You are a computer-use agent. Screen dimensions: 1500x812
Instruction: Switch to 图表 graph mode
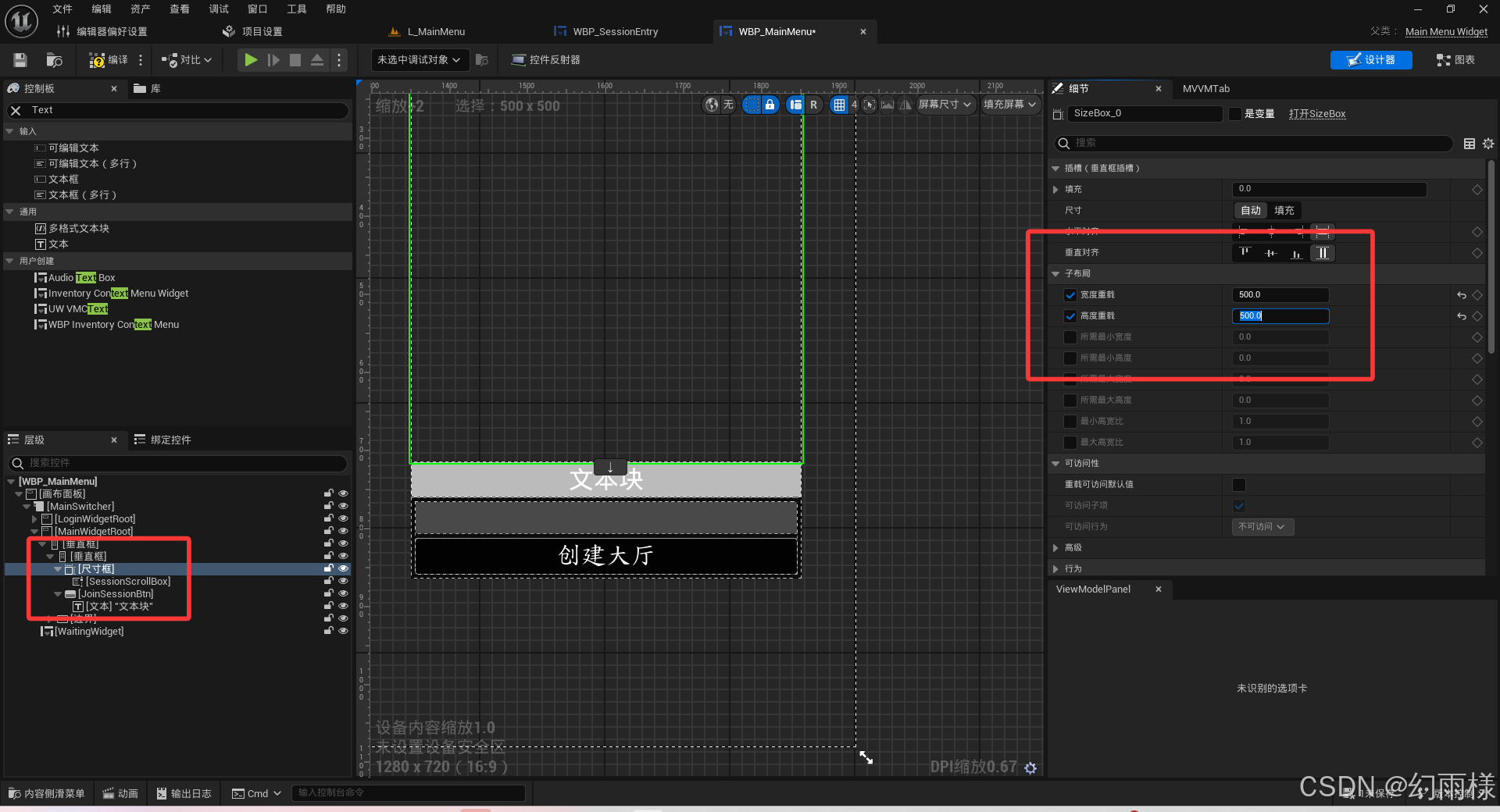coord(1455,60)
